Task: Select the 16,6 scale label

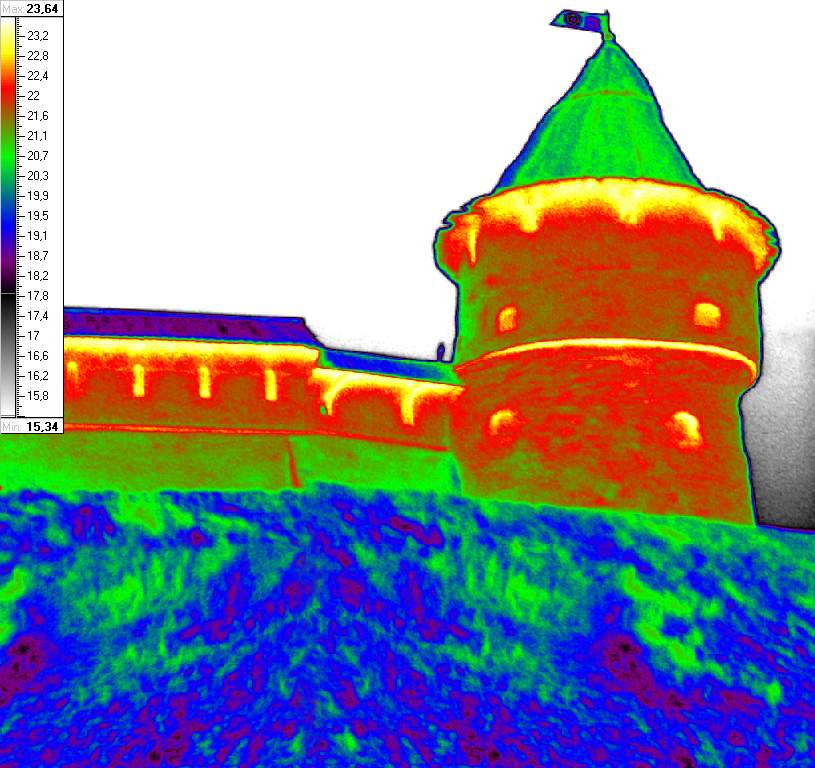Action: (37, 355)
